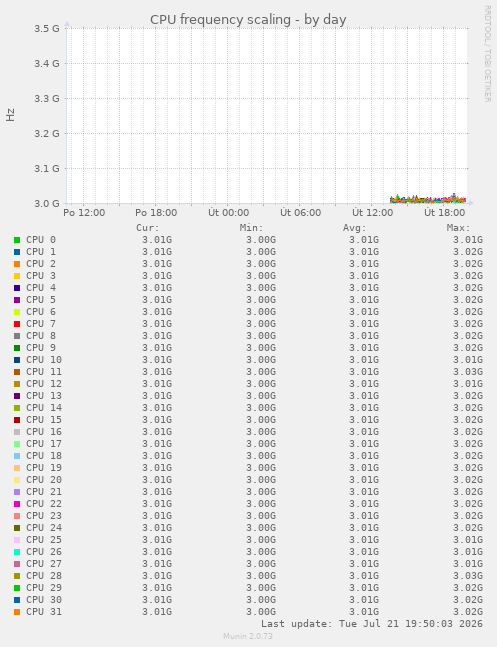Viewport: 497px width, 647px height.
Task: Click the 'CPU 19' legend label
Action: (44, 468)
